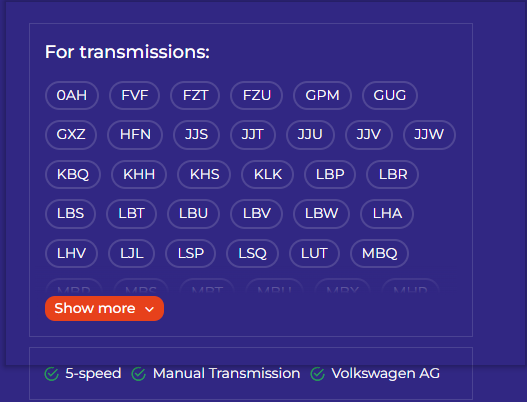Viewport: 527px width, 402px height.
Task: Expand list with Show more button
Action: tap(104, 308)
